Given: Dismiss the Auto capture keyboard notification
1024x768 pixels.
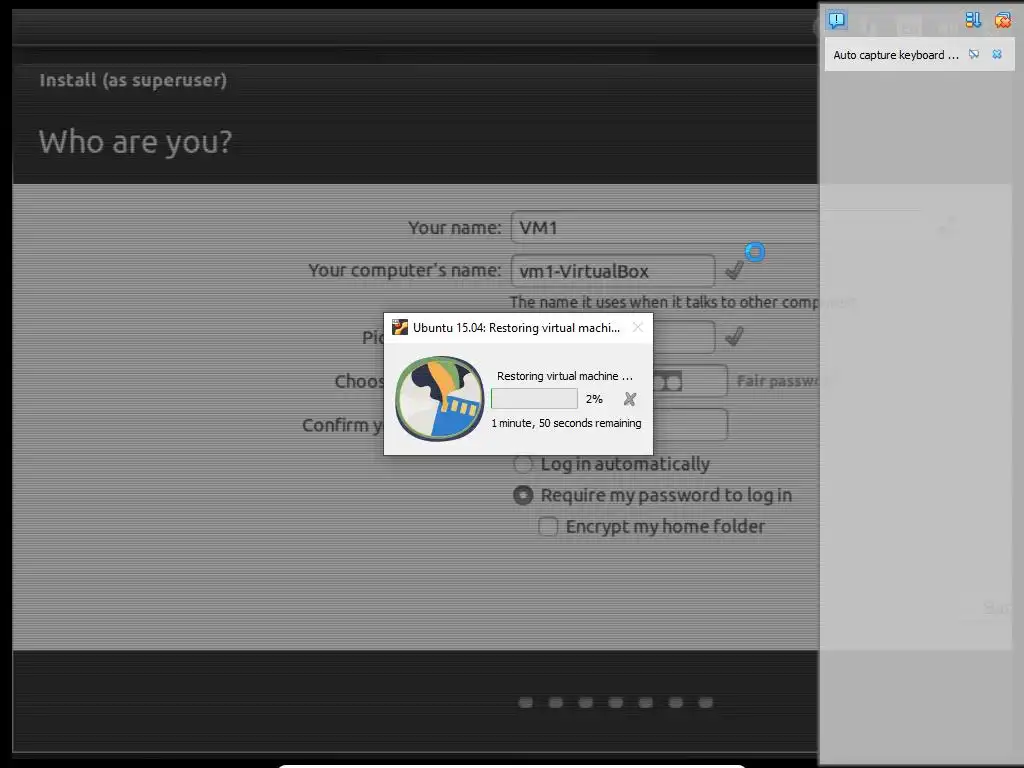Looking at the screenshot, I should (x=997, y=54).
